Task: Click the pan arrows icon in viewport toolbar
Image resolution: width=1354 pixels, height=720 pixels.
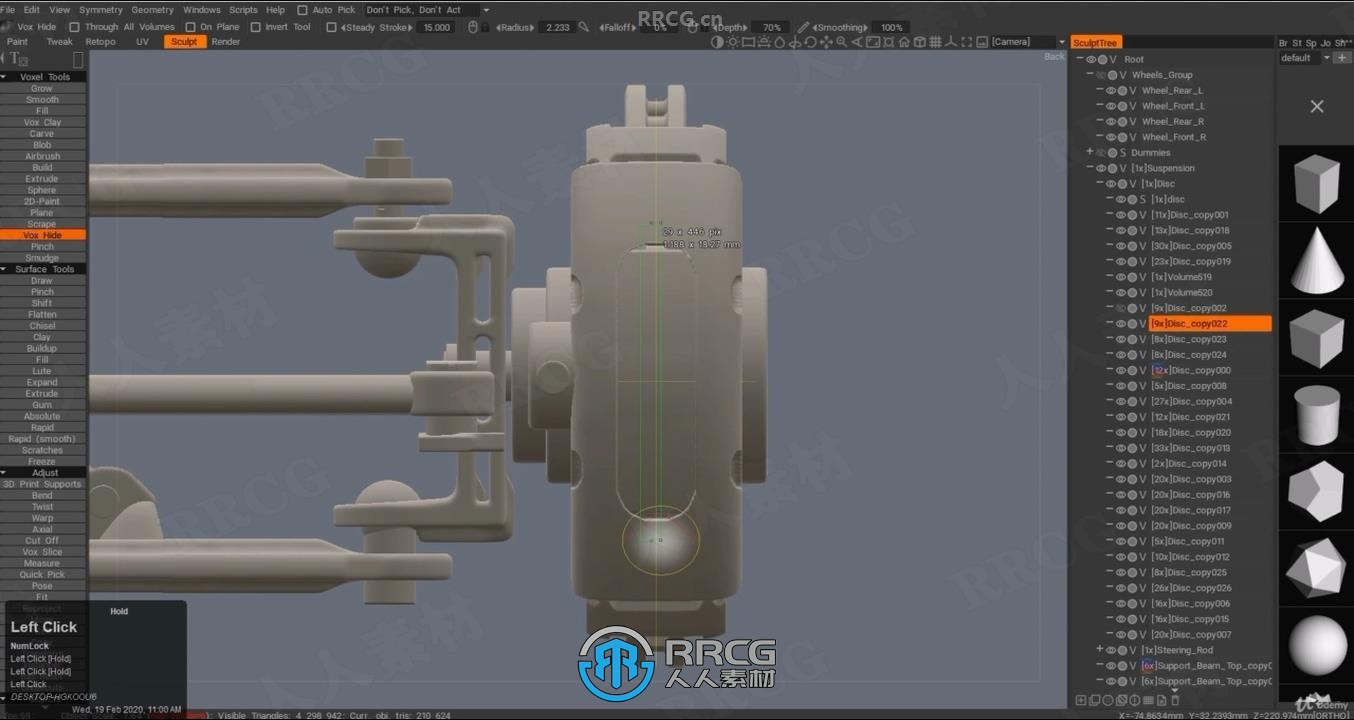Action: tap(826, 42)
